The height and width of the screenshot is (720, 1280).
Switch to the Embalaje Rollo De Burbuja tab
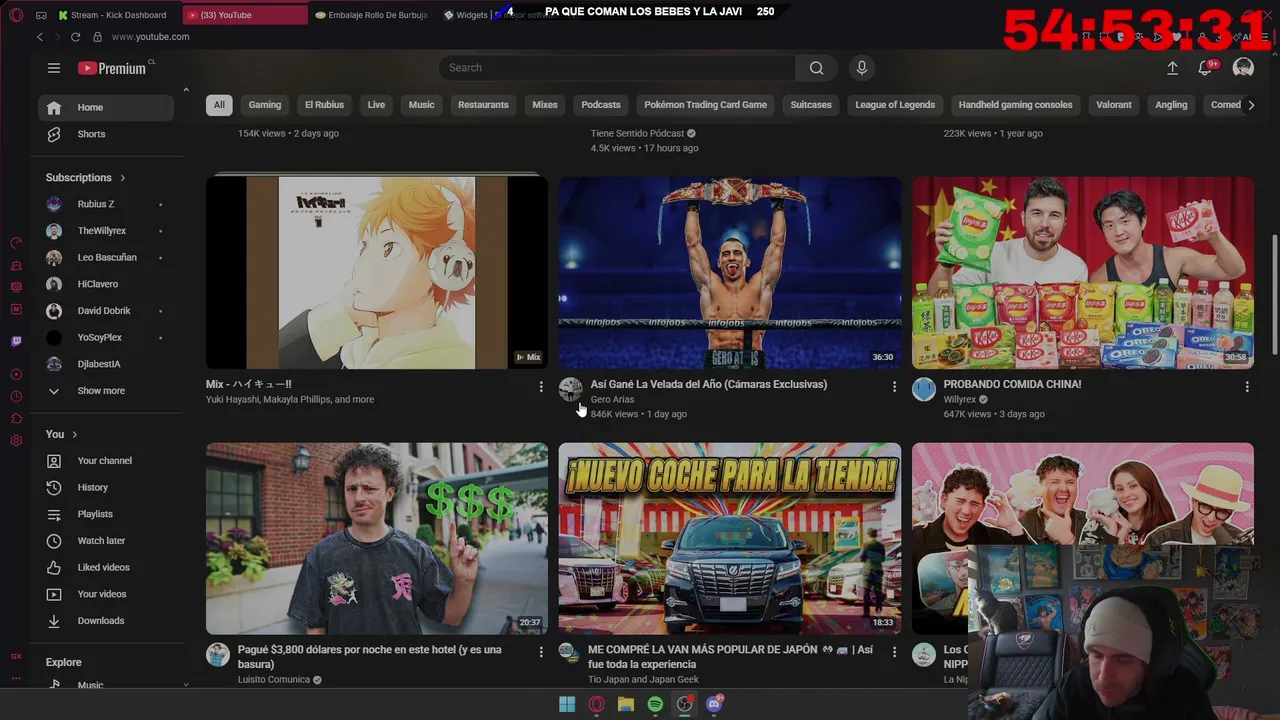(x=371, y=15)
